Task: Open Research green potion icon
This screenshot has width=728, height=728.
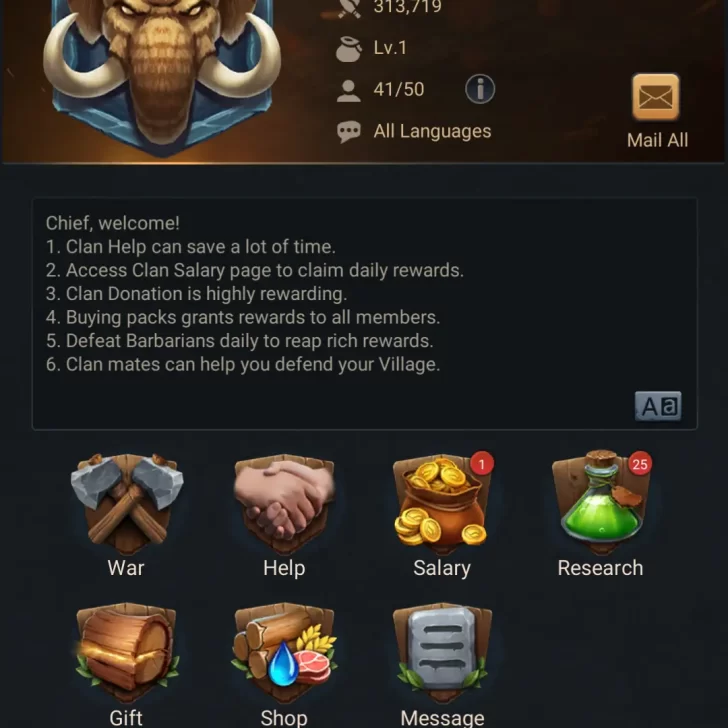Action: coord(601,502)
